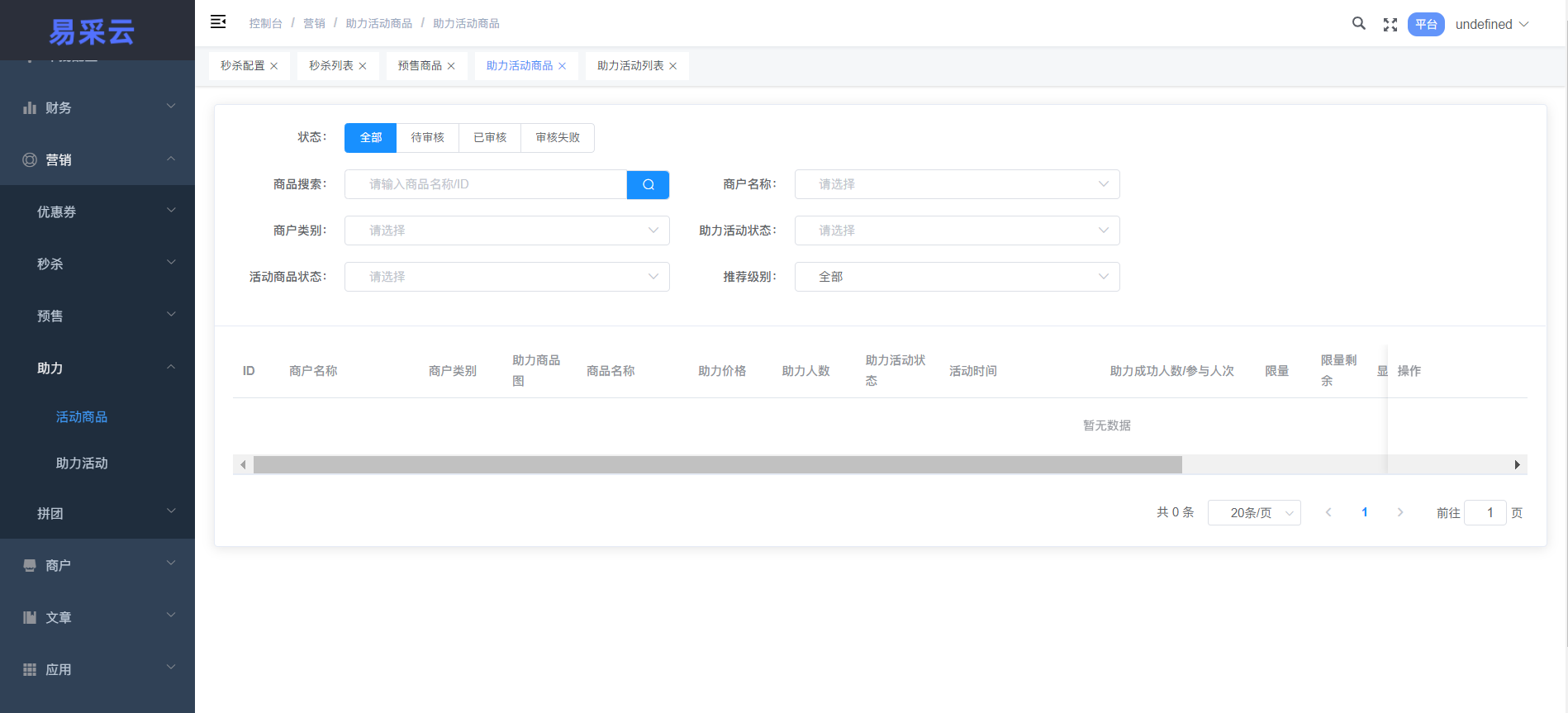Click the 文章 article icon

pyautogui.click(x=30, y=618)
